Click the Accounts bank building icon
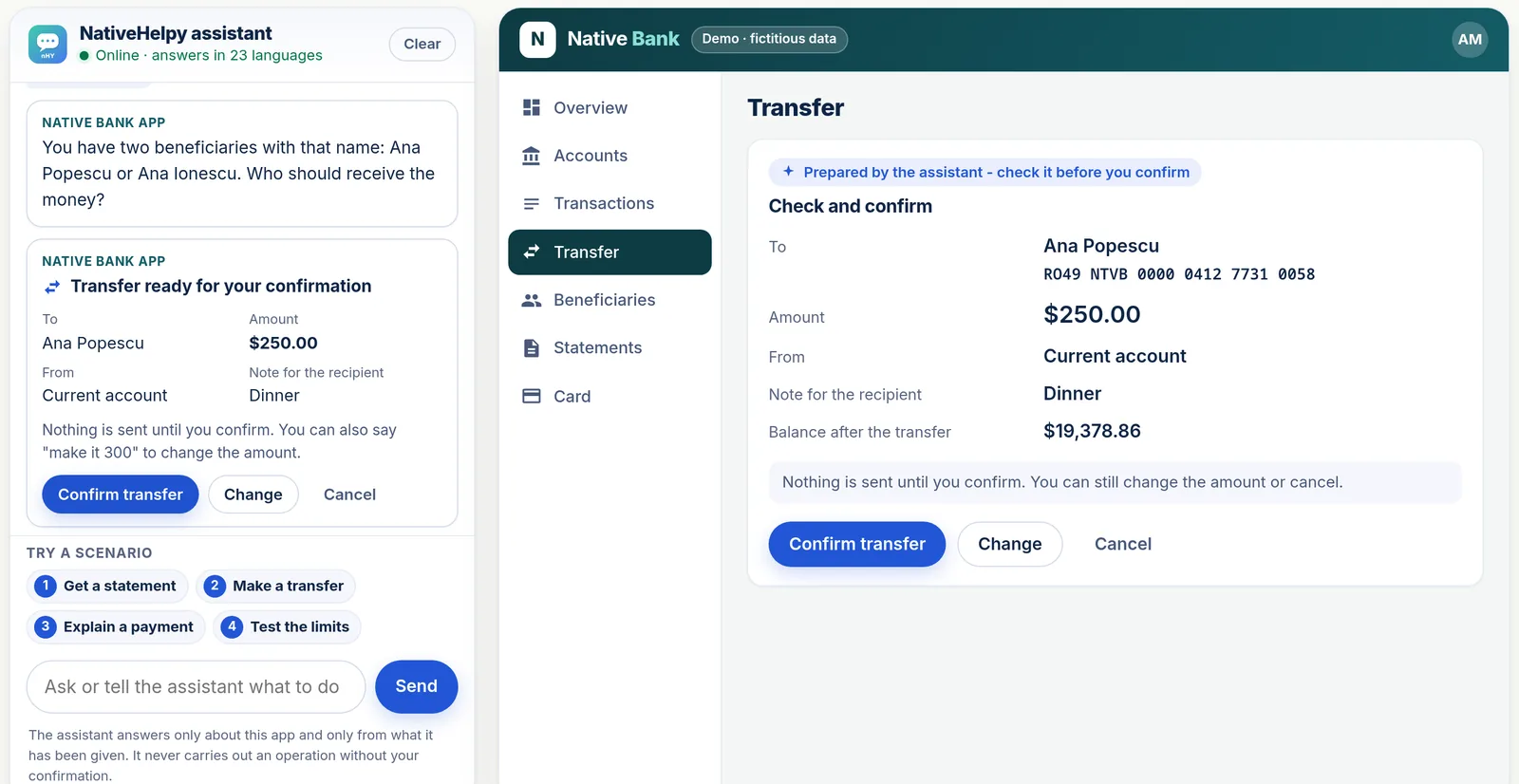This screenshot has height=784, width=1519. [x=532, y=156]
